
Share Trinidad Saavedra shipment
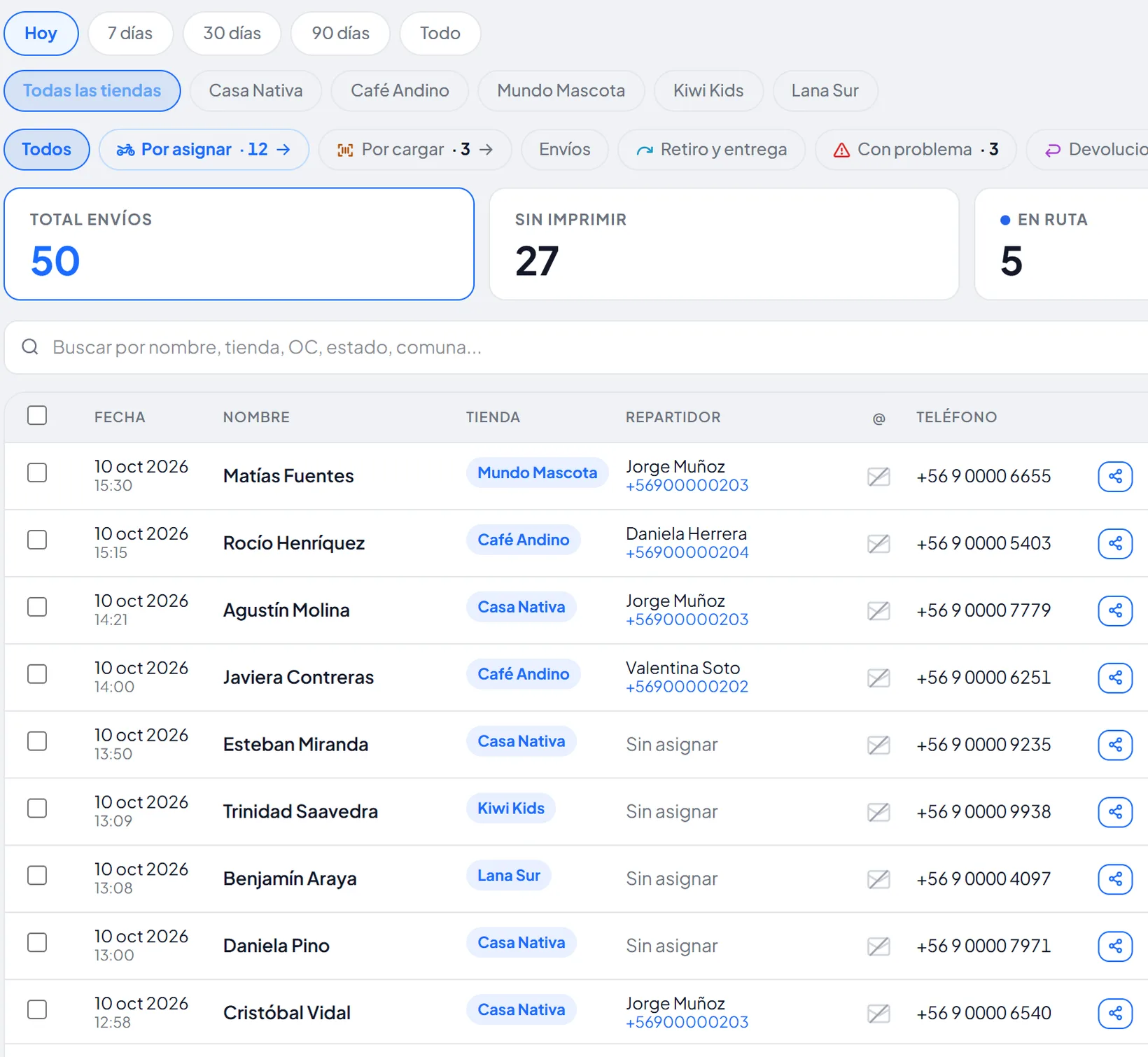click(1115, 812)
